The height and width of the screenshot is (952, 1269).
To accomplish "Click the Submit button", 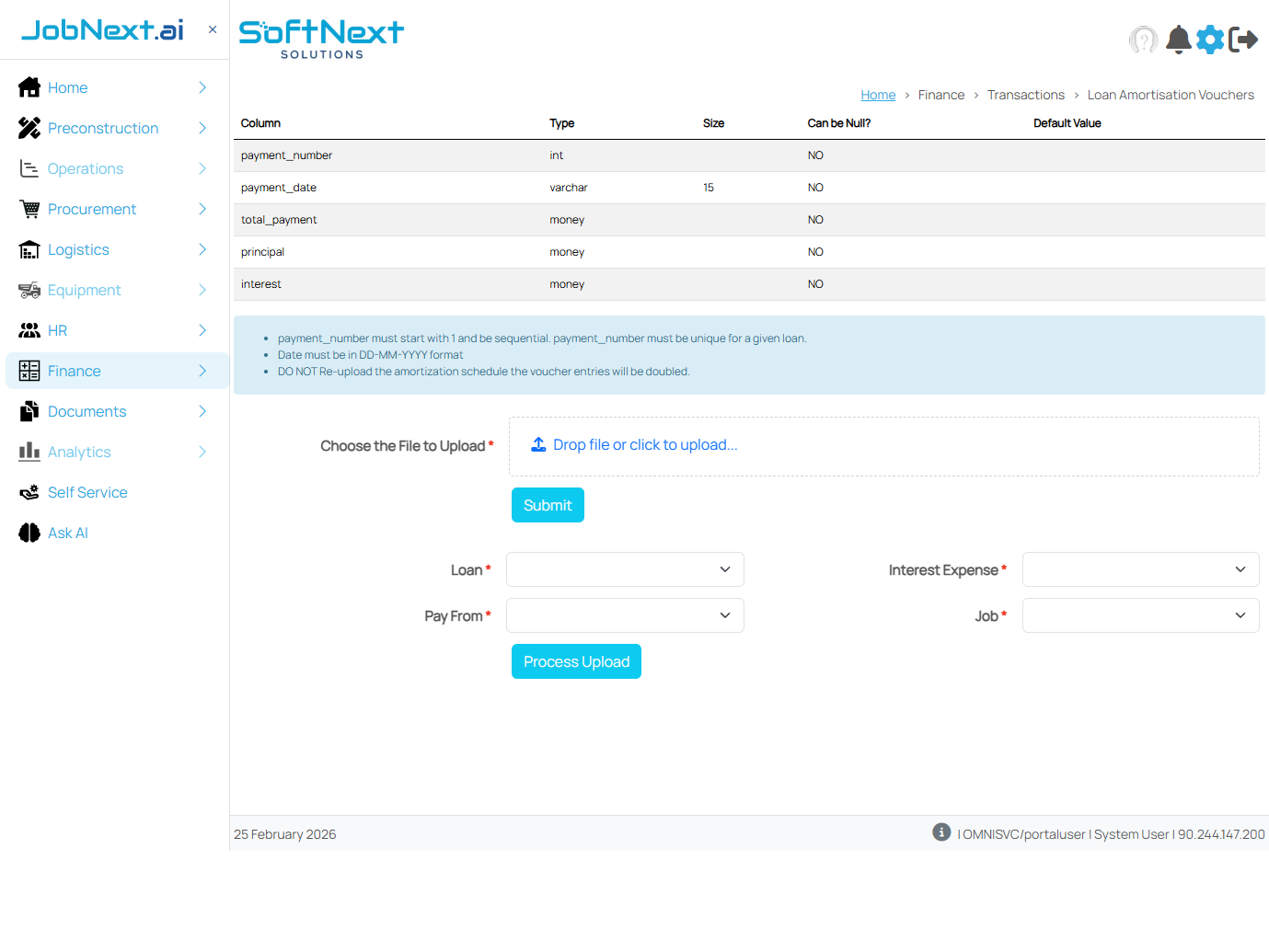I will coord(548,504).
